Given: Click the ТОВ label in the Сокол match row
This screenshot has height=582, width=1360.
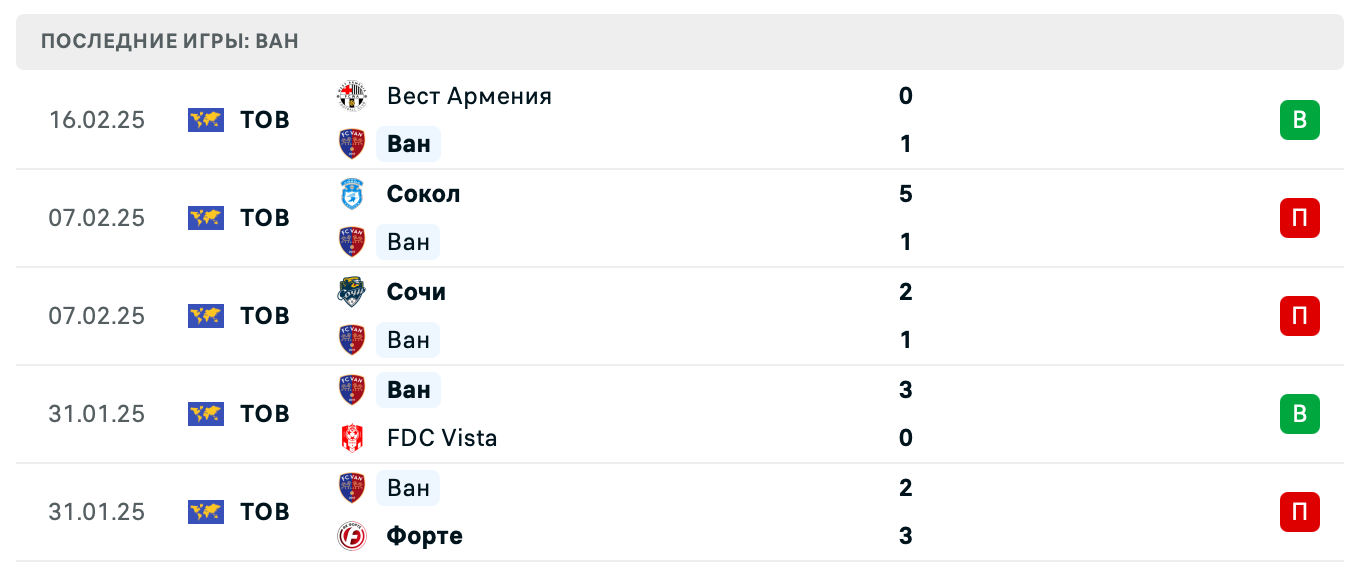Looking at the screenshot, I should coord(263,217).
